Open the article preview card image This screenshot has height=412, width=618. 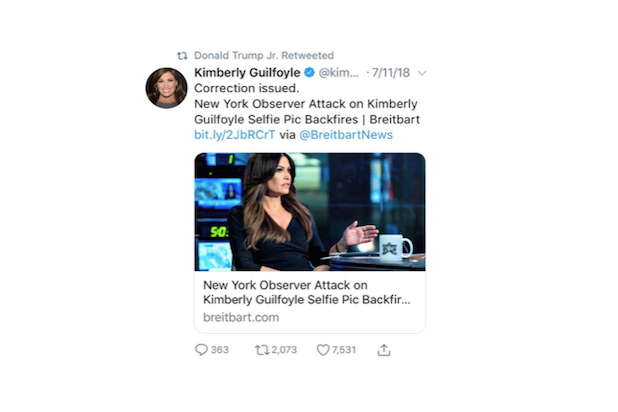(310, 212)
